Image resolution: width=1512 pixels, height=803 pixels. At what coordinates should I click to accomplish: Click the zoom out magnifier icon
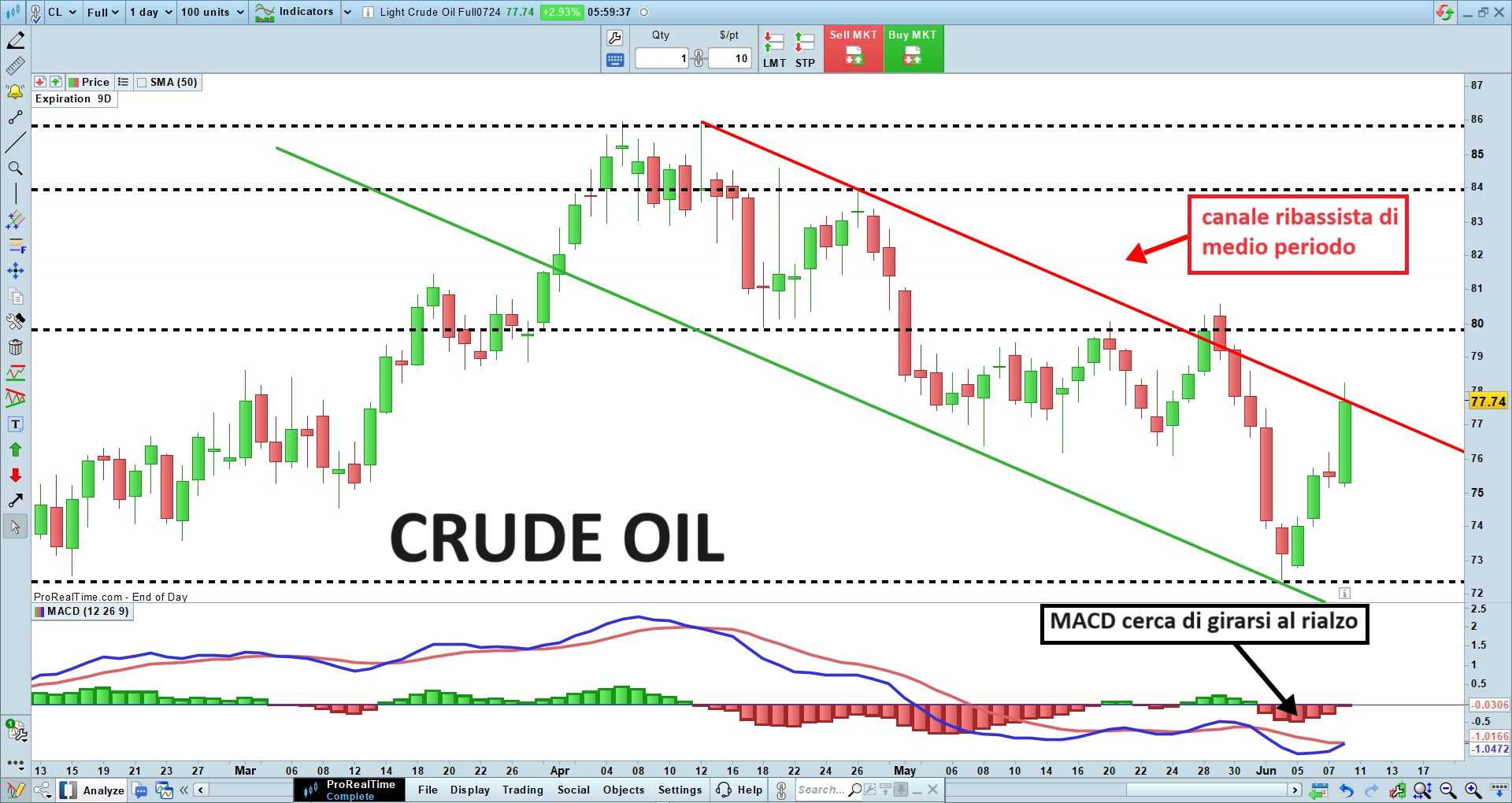(1447, 790)
